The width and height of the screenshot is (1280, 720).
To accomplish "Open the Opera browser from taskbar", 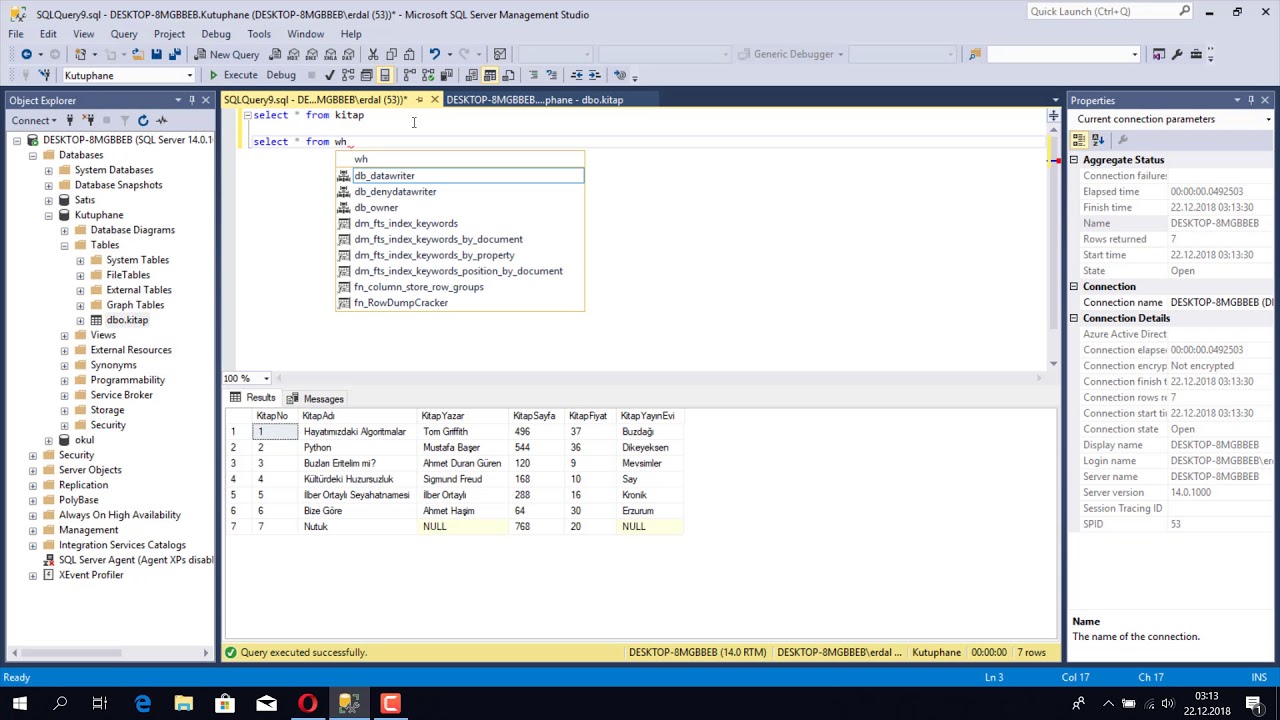I will click(307, 704).
